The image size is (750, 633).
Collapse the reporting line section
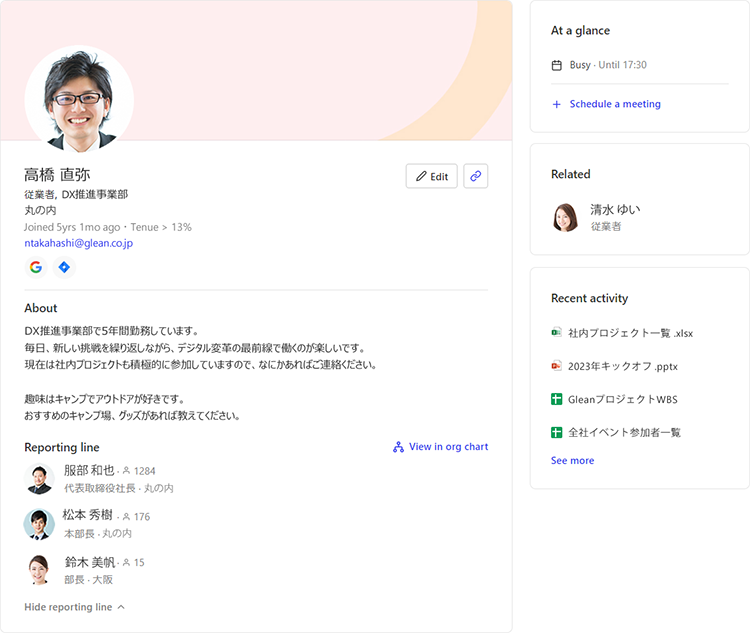click(74, 607)
